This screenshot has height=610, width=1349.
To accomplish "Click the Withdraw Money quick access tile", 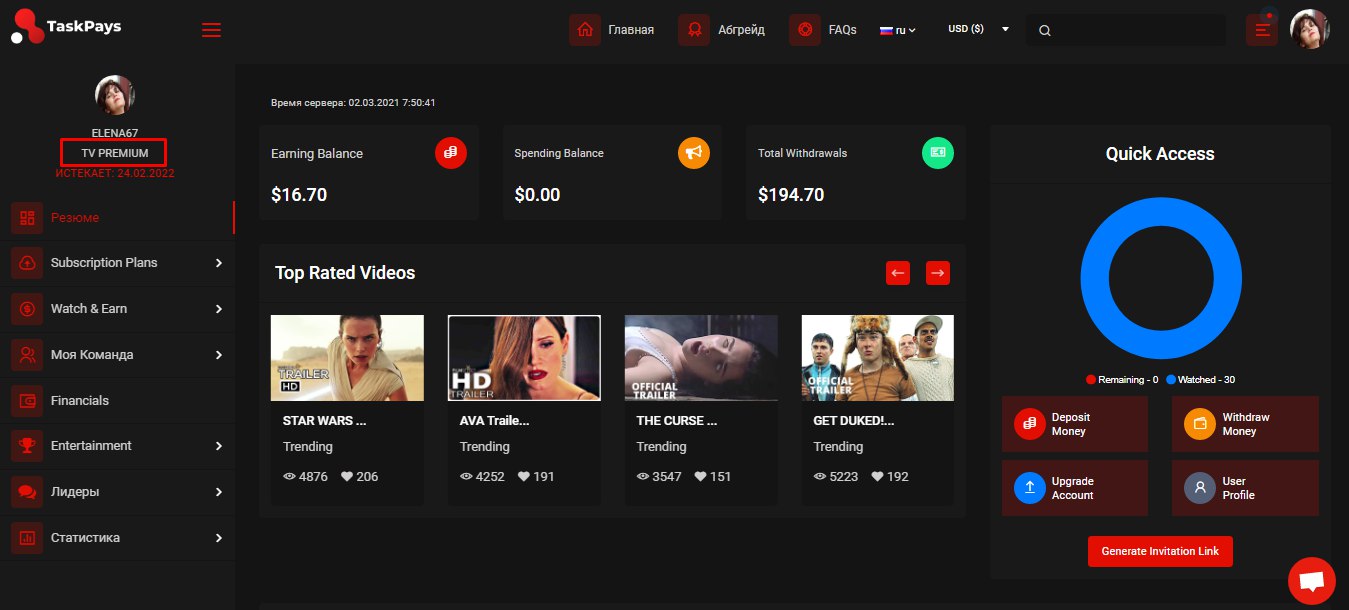I will pos(1245,424).
